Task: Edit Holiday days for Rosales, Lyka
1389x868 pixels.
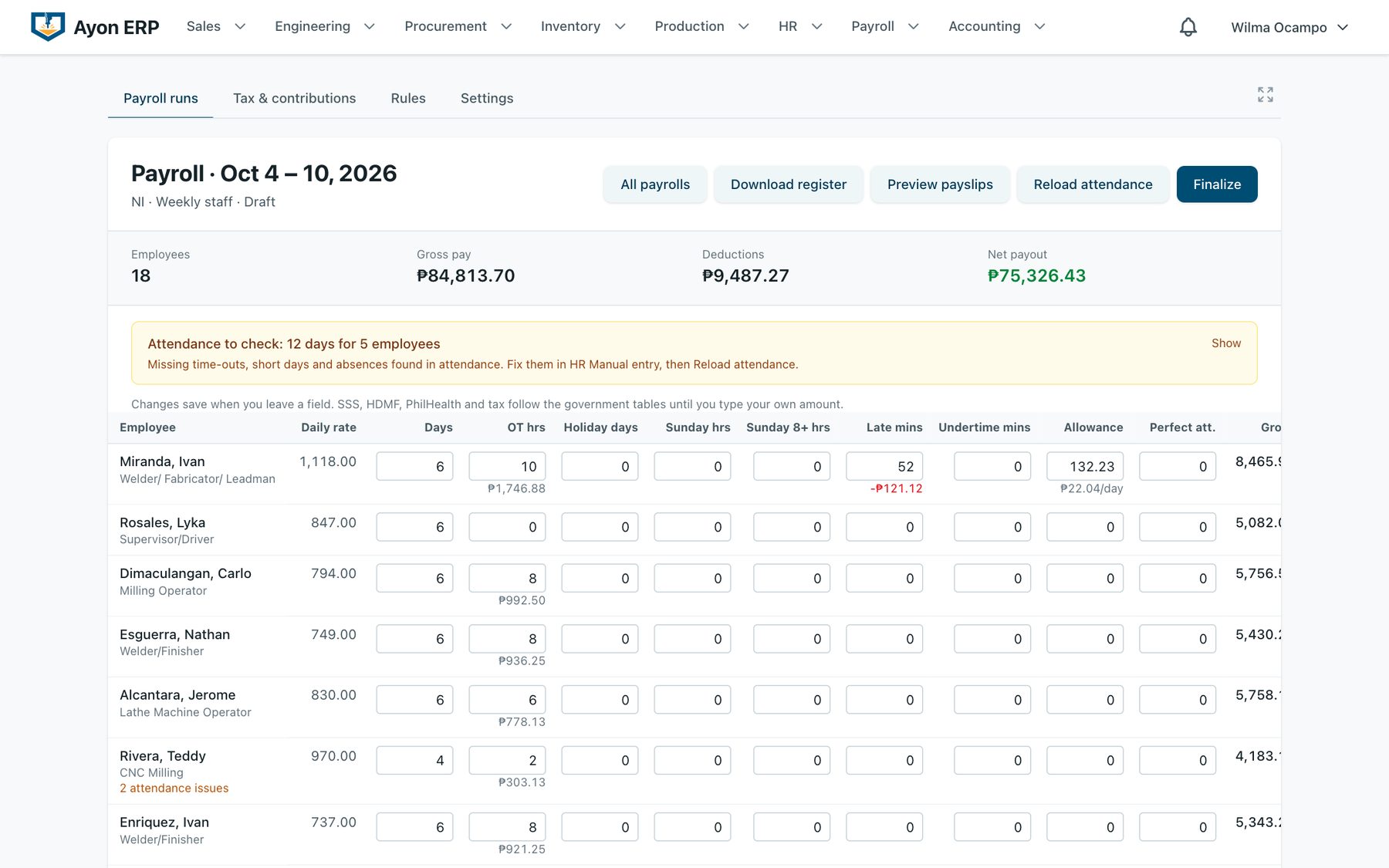Action: [600, 528]
